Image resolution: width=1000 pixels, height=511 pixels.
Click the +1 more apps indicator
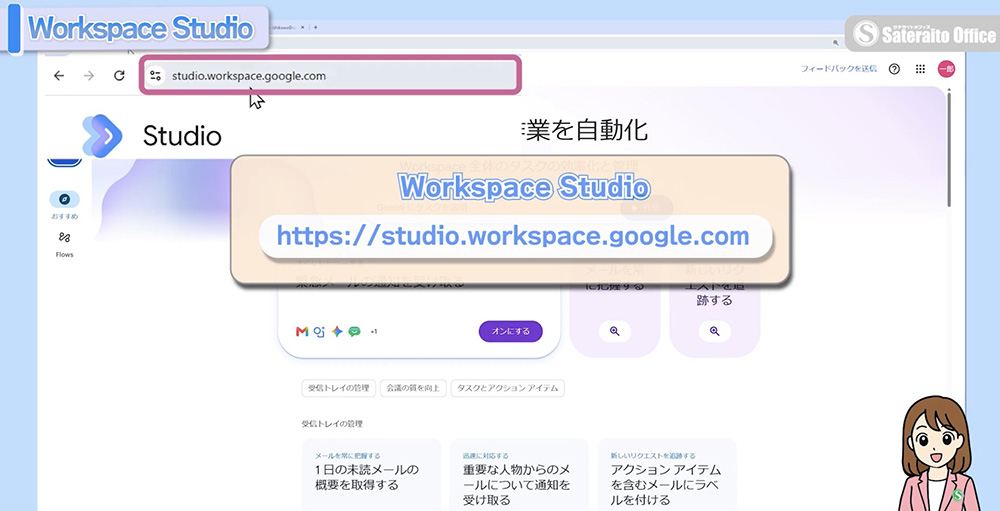point(374,332)
